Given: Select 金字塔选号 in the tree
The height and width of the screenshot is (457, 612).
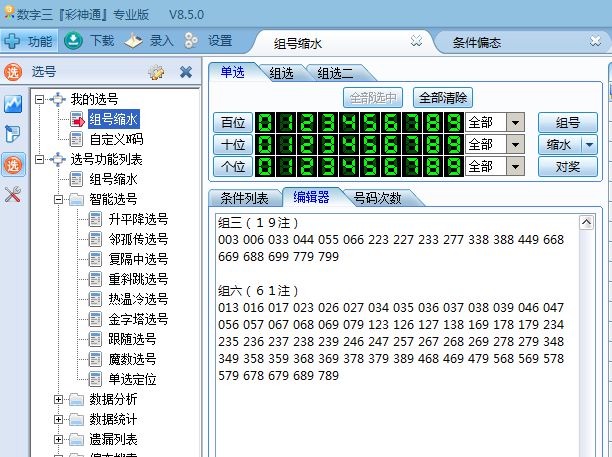Looking at the screenshot, I should [x=138, y=319].
